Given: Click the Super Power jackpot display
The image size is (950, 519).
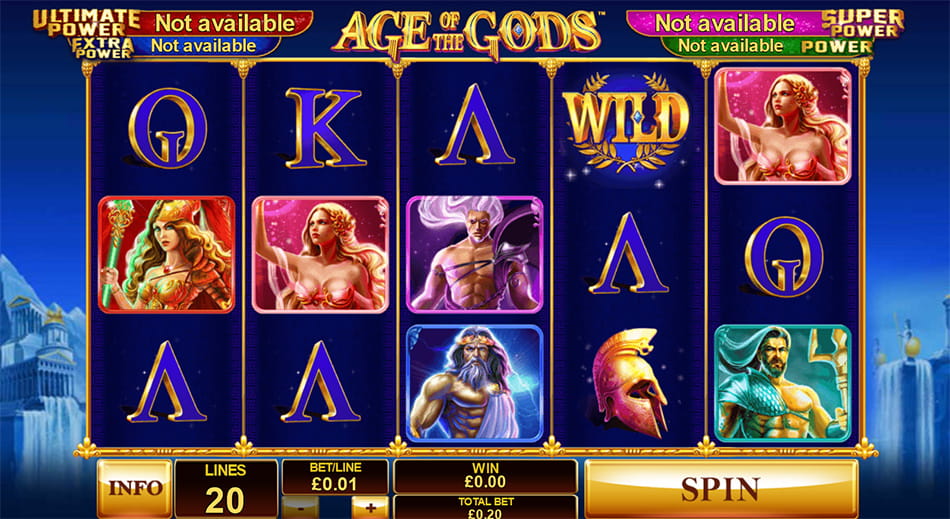Looking at the screenshot, I should click(765, 23).
